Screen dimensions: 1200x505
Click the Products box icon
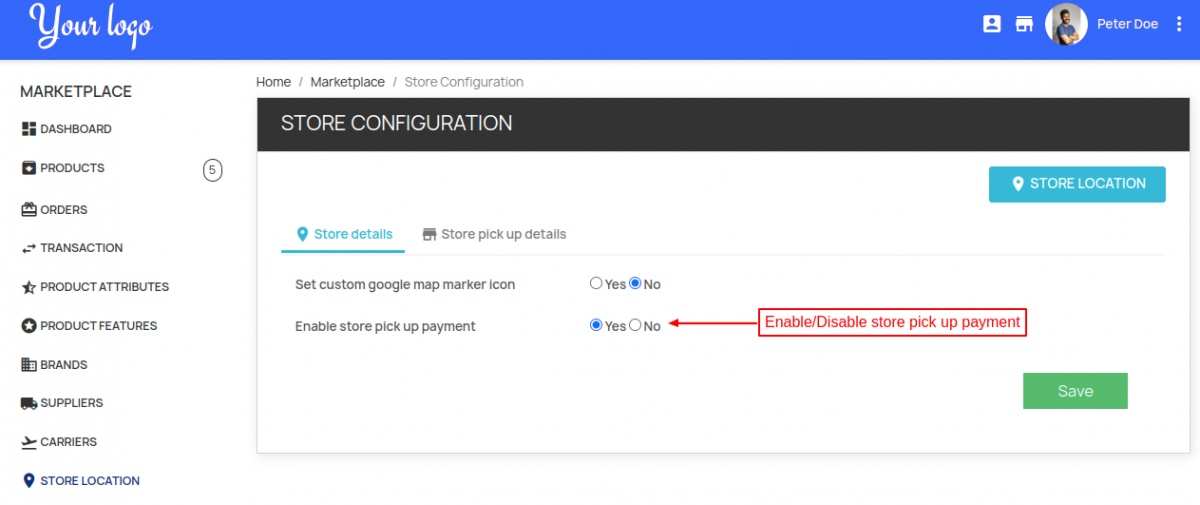point(29,168)
